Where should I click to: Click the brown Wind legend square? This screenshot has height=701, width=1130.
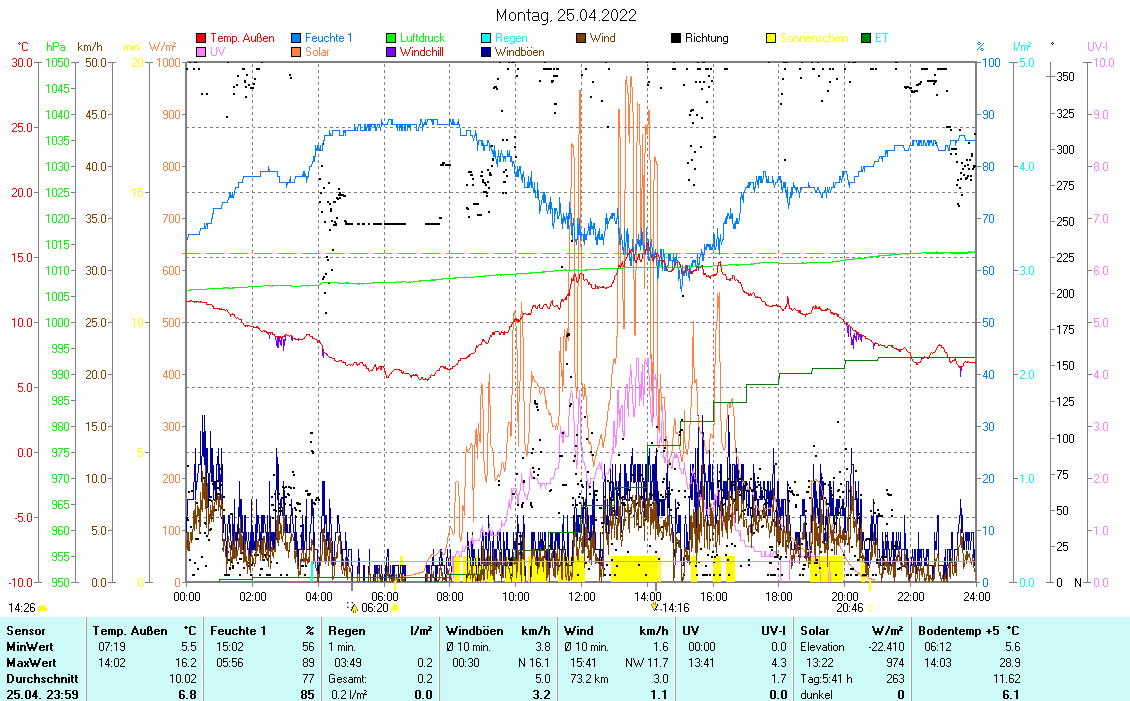point(582,39)
